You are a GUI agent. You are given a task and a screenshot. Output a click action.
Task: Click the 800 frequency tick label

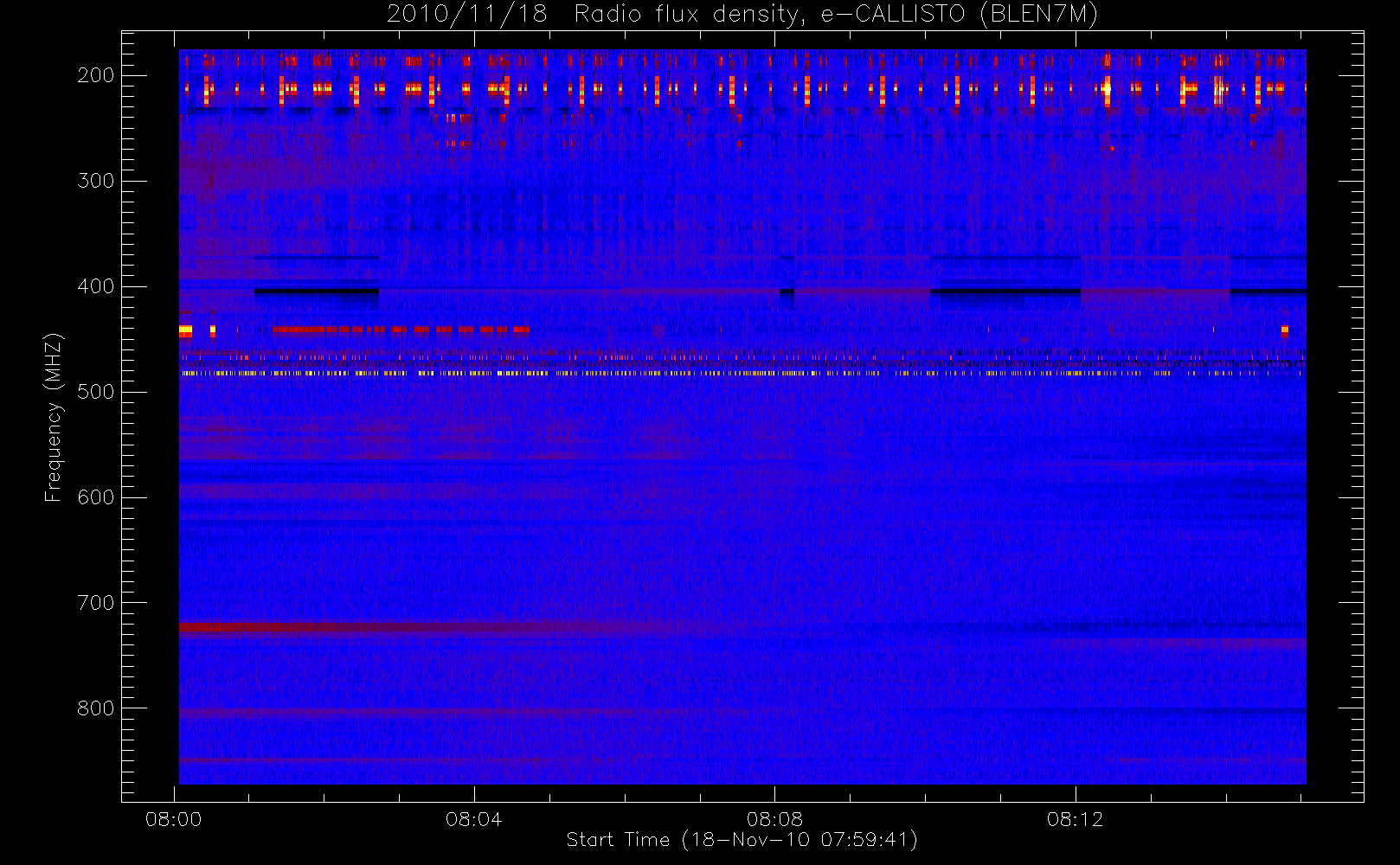click(x=96, y=708)
